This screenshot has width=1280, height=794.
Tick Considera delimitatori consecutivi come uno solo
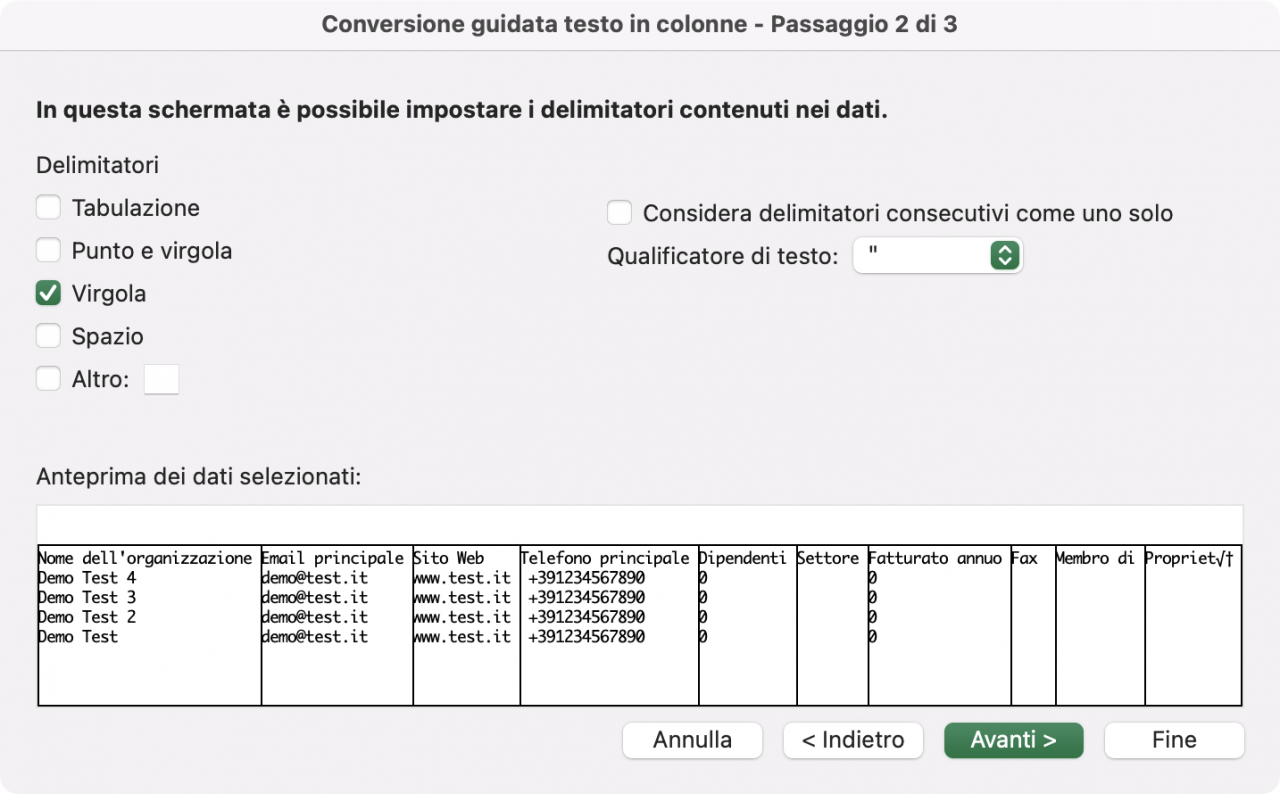pos(620,213)
